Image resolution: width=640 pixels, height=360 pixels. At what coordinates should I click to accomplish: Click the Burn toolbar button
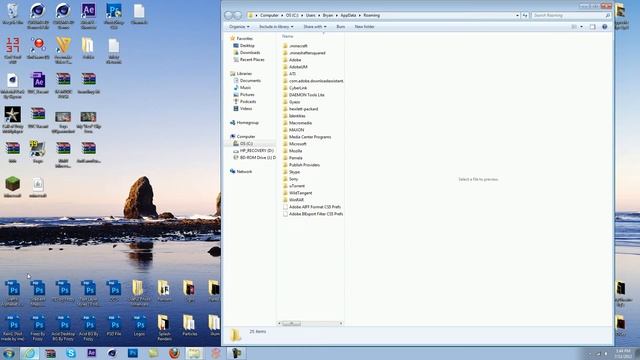coord(340,27)
